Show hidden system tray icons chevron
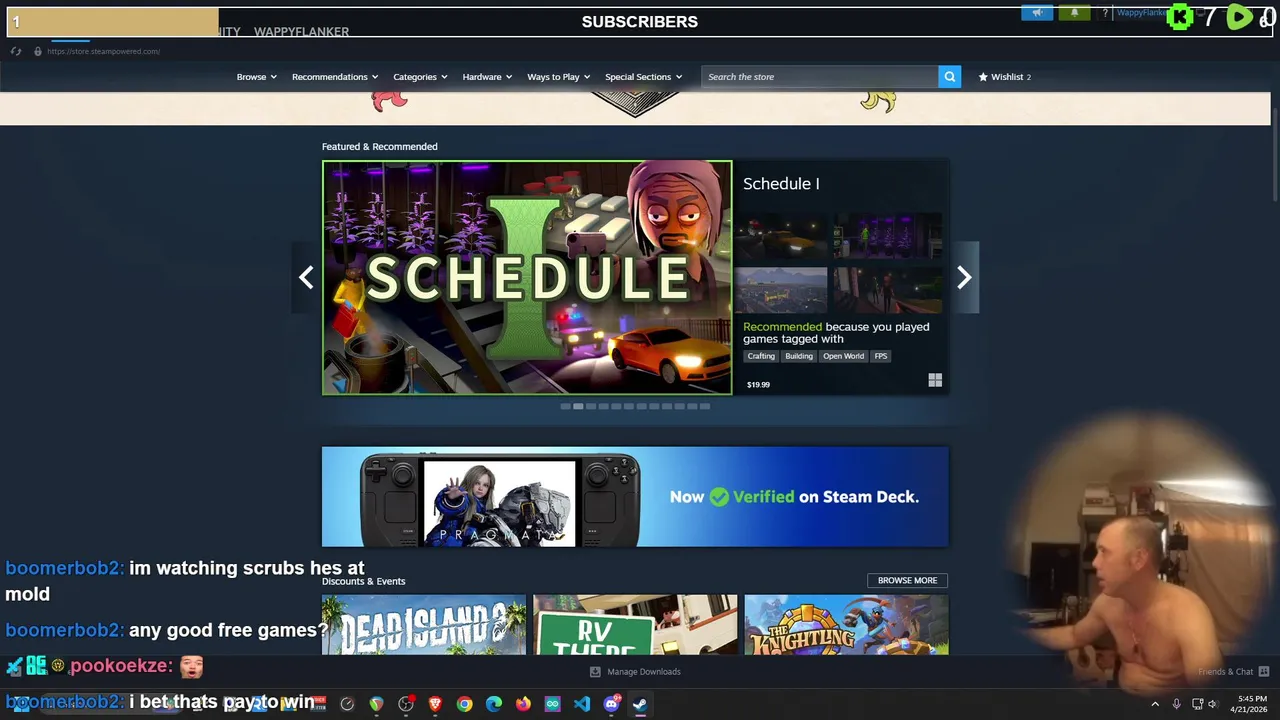 [1155, 704]
